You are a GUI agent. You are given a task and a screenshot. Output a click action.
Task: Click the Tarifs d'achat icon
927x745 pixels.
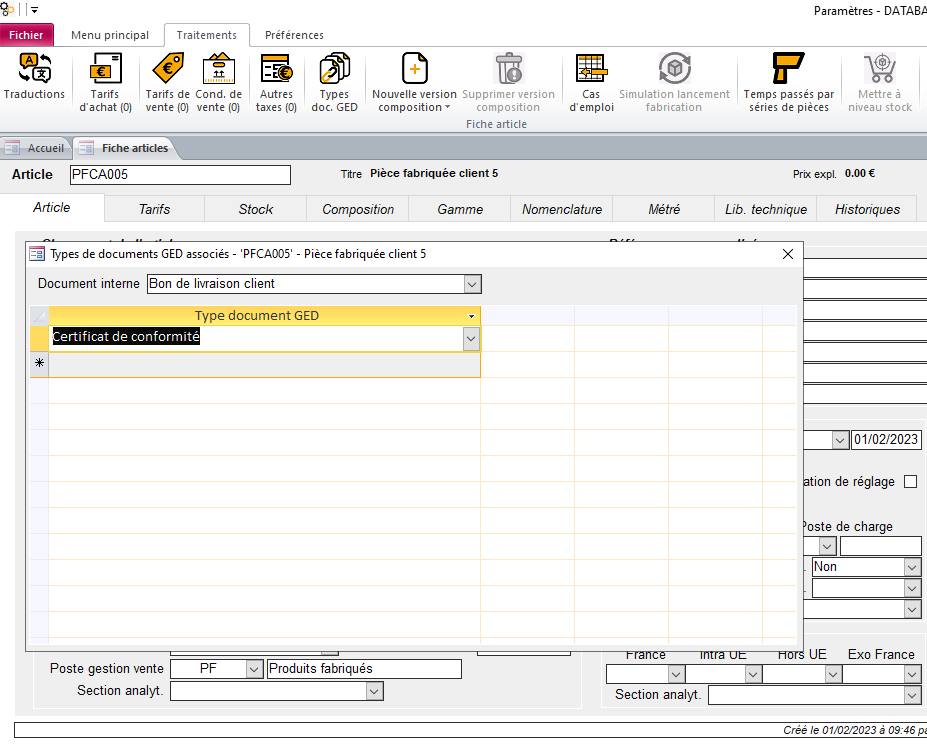(105, 70)
